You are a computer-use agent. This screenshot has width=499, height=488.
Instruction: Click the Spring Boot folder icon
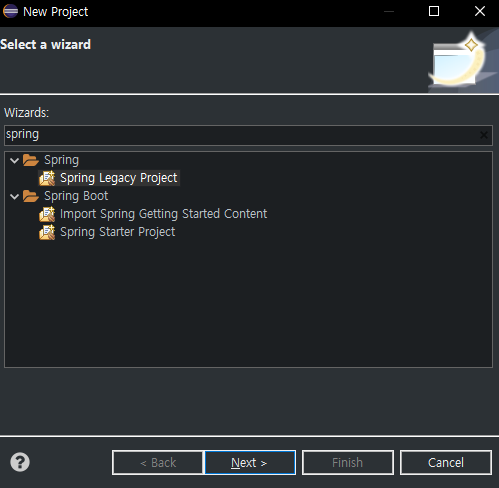[31, 196]
